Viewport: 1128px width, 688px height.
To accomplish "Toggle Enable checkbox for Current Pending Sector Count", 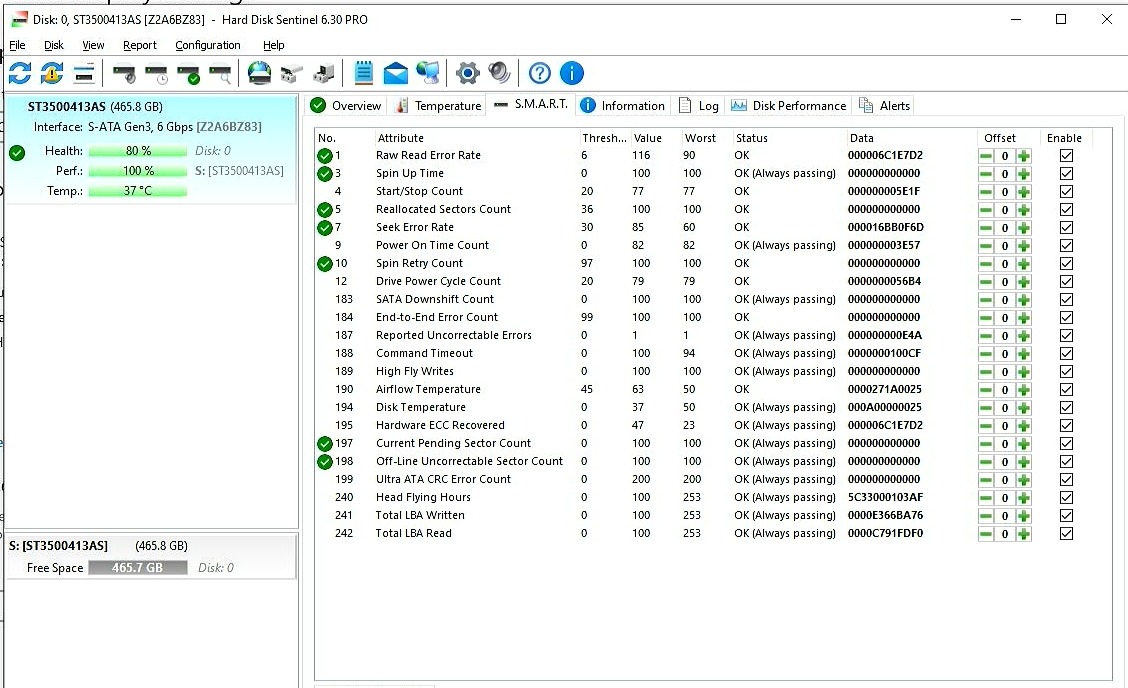I will [x=1066, y=443].
